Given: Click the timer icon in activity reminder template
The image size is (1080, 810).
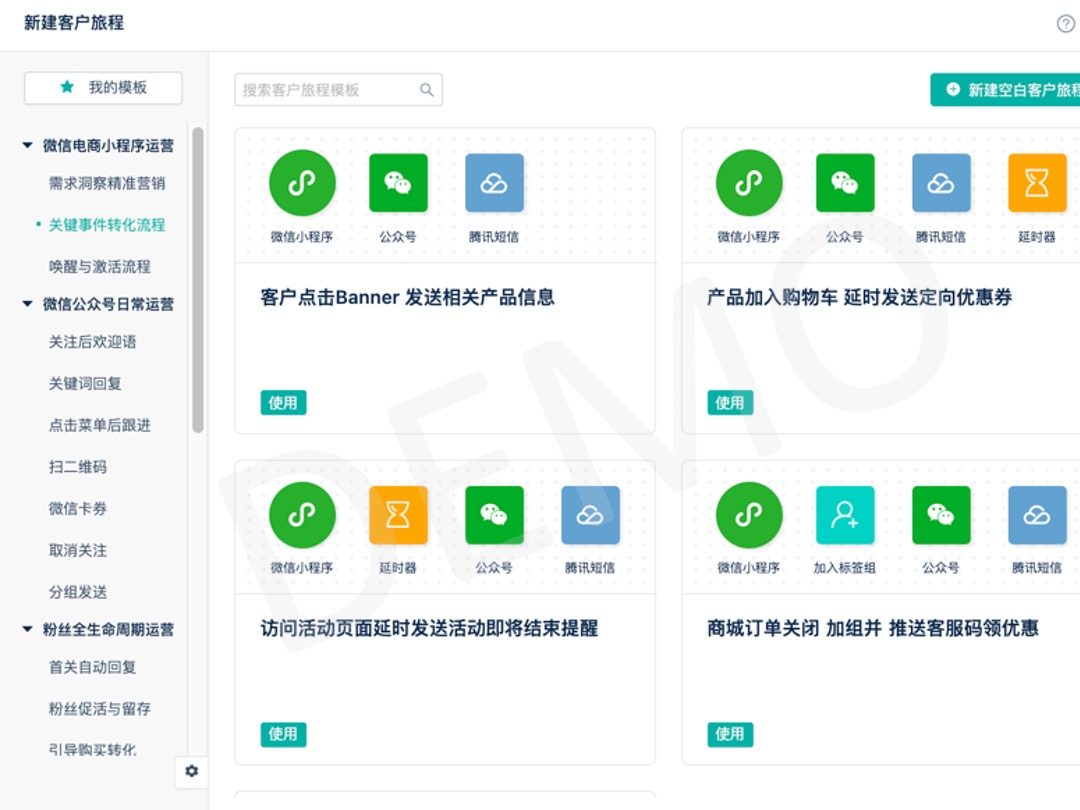Looking at the screenshot, I should (398, 515).
